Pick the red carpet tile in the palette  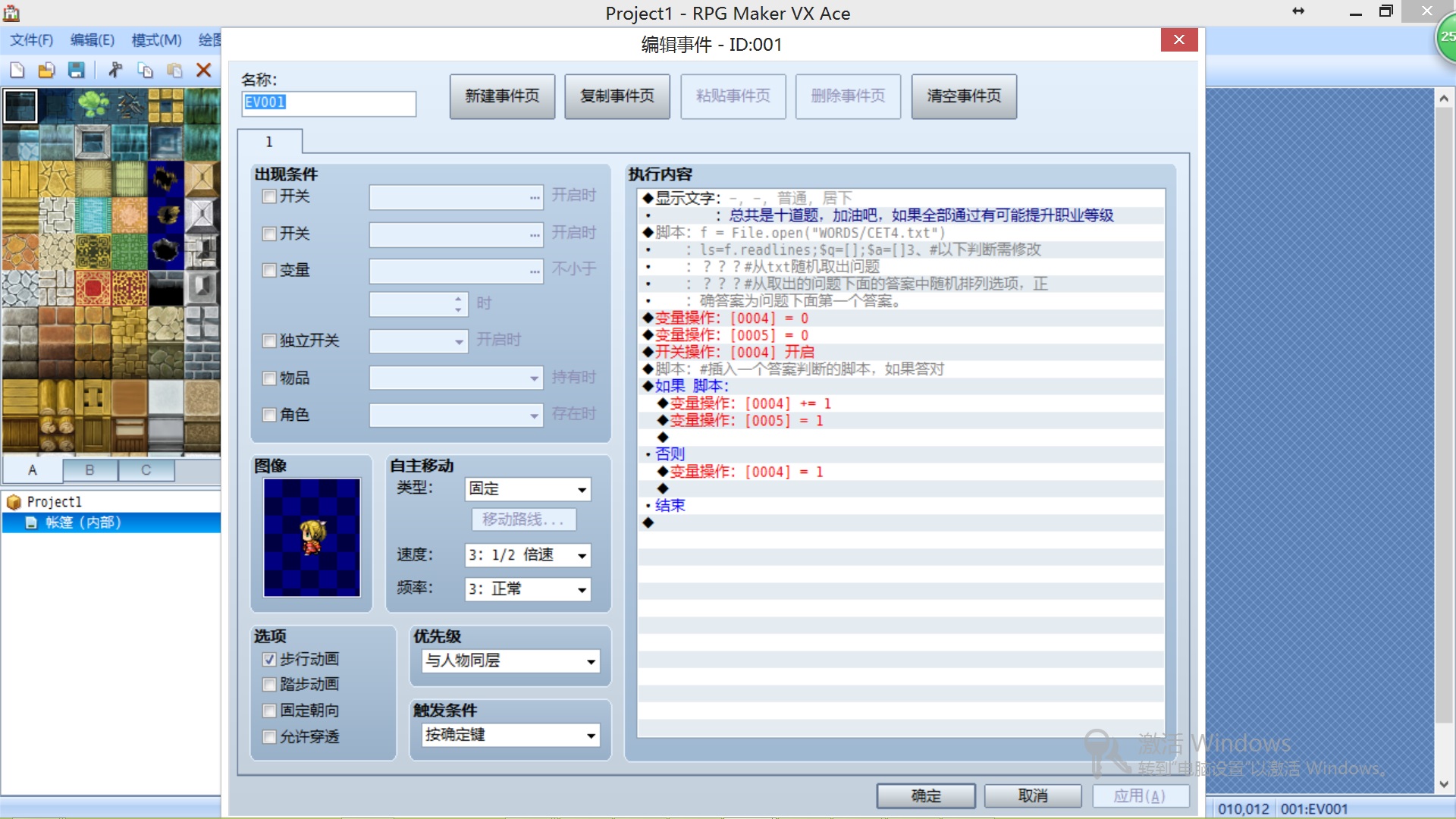click(x=93, y=288)
